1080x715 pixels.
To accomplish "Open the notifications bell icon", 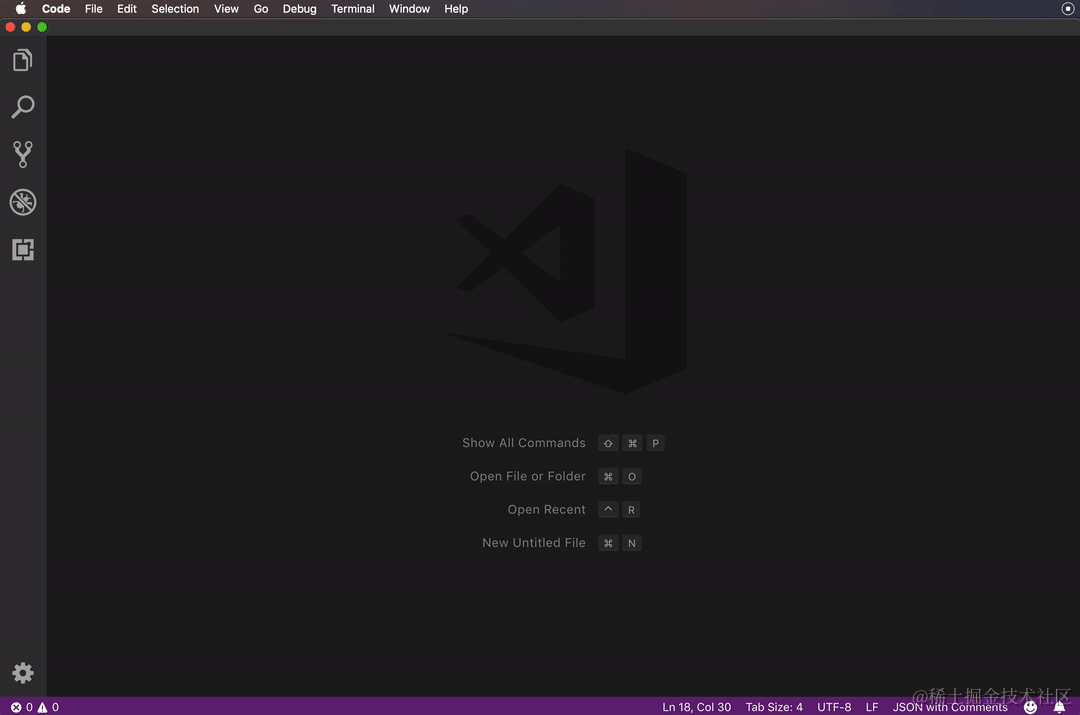I will (1059, 707).
